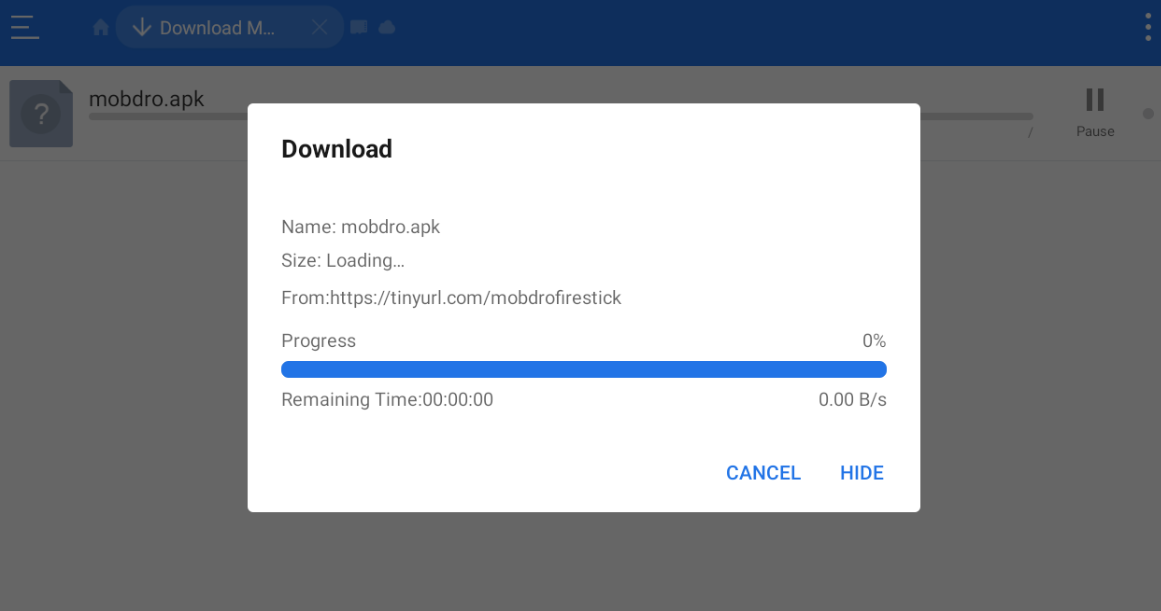The width and height of the screenshot is (1161, 611).
Task: Click the unknown file type icon for mobdro.apk
Action: (41, 113)
